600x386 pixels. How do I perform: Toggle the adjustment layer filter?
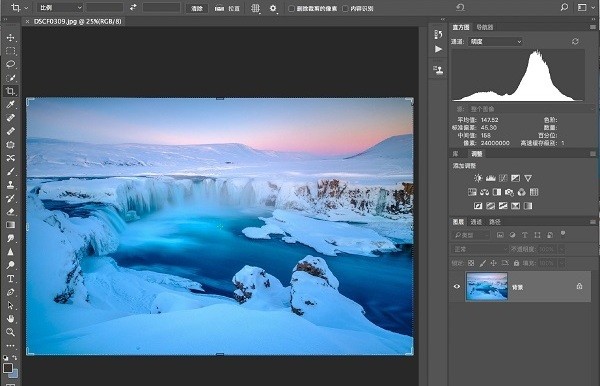pos(512,235)
